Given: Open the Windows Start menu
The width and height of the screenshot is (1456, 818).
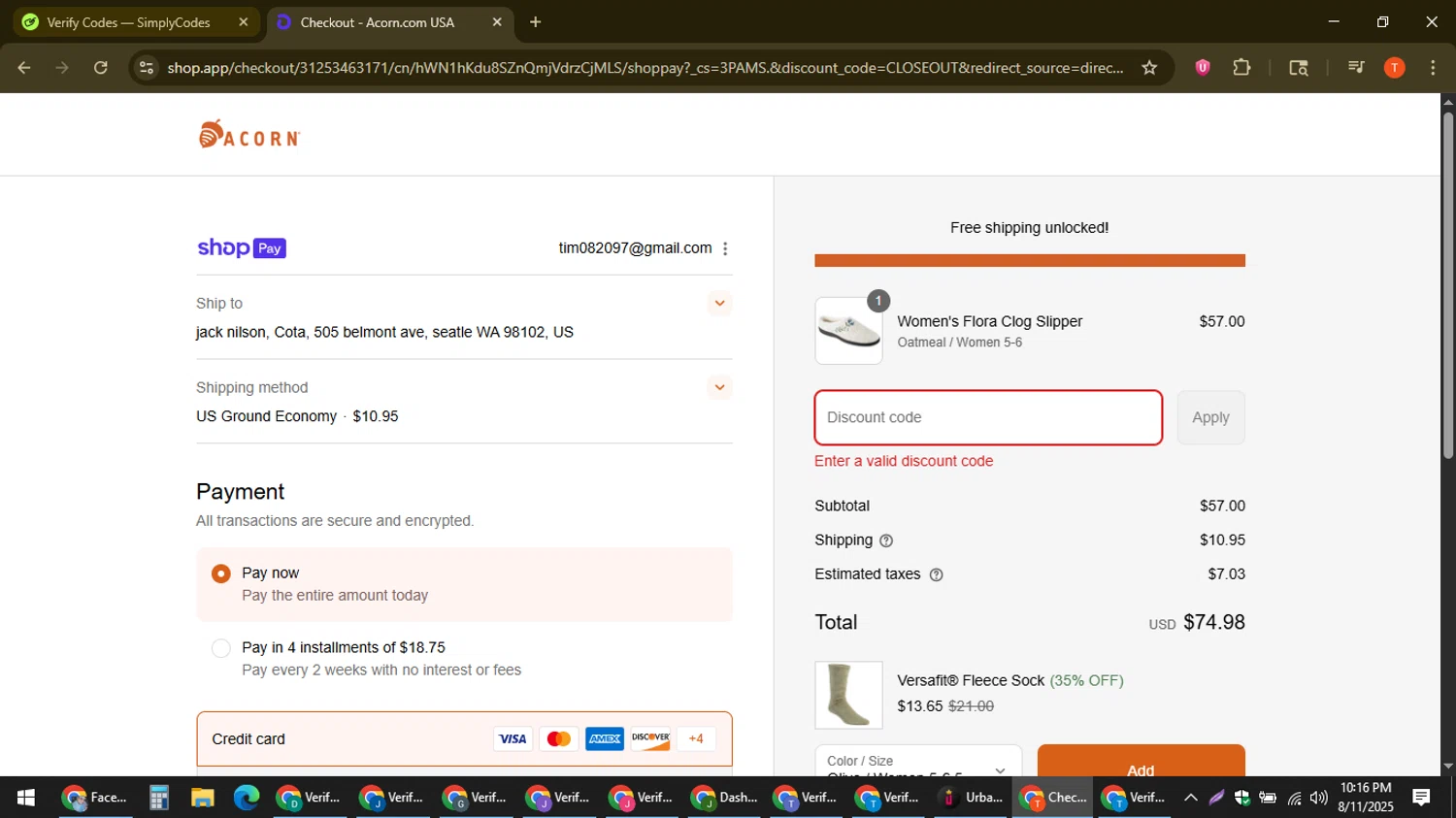Looking at the screenshot, I should (26, 798).
